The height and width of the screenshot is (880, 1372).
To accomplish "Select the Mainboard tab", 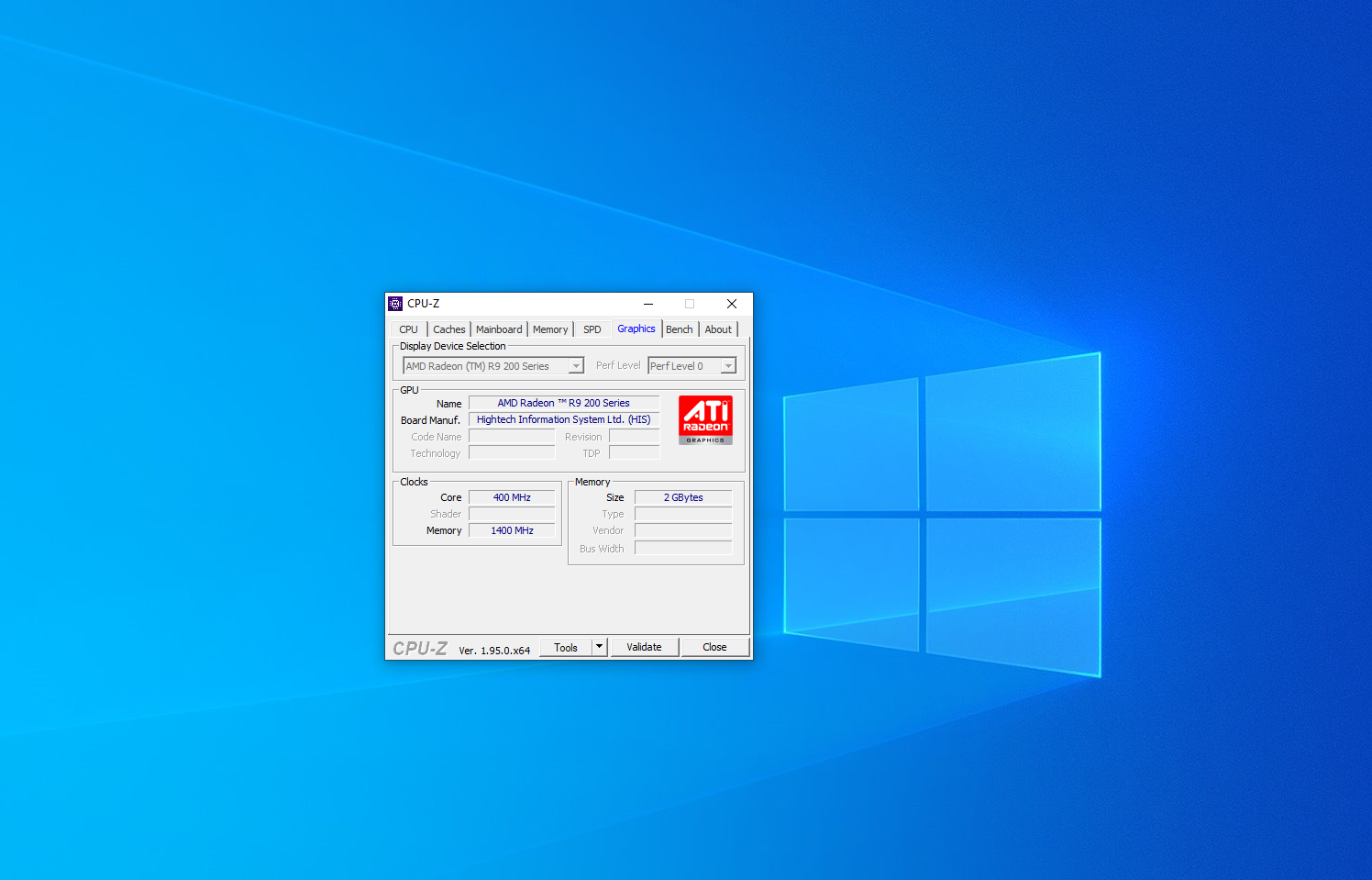I will point(499,329).
